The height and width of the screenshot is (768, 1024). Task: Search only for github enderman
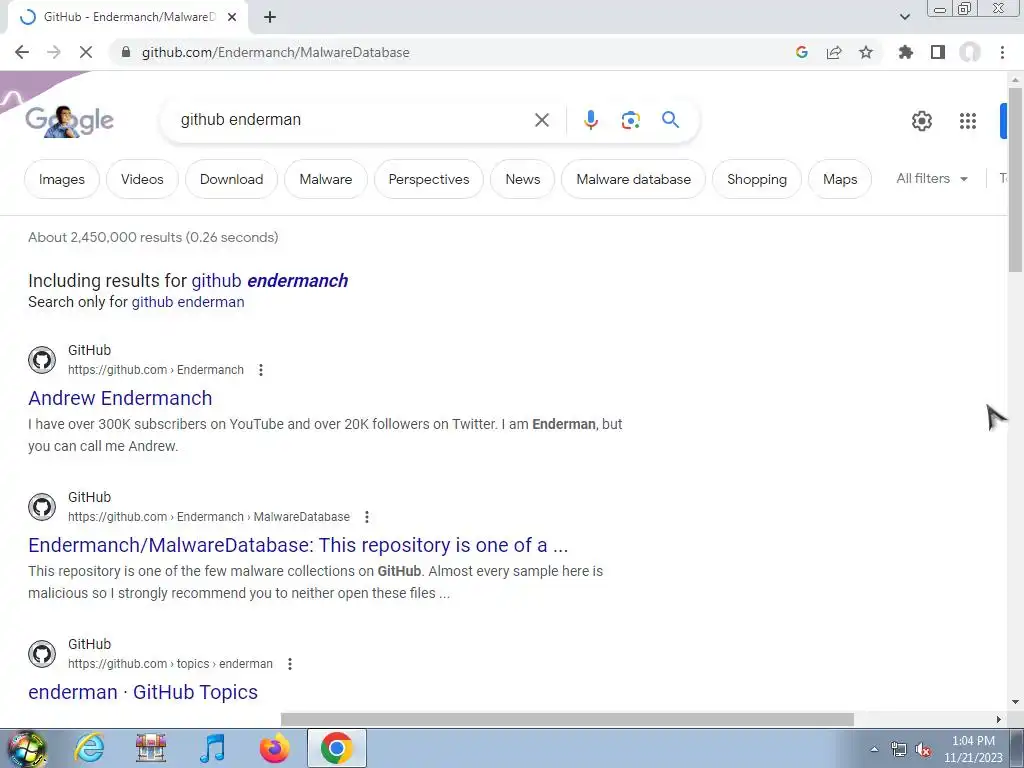coord(188,302)
